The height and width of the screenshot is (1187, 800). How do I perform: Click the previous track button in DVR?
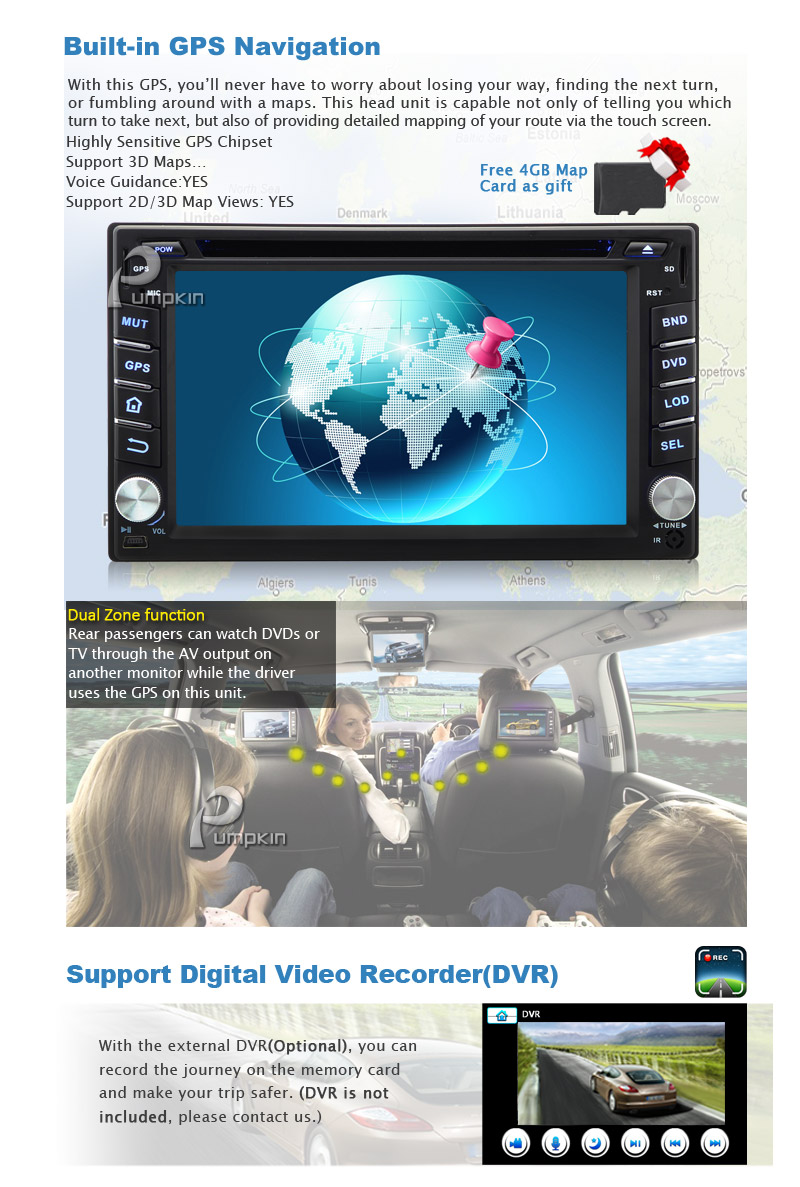675,1143
